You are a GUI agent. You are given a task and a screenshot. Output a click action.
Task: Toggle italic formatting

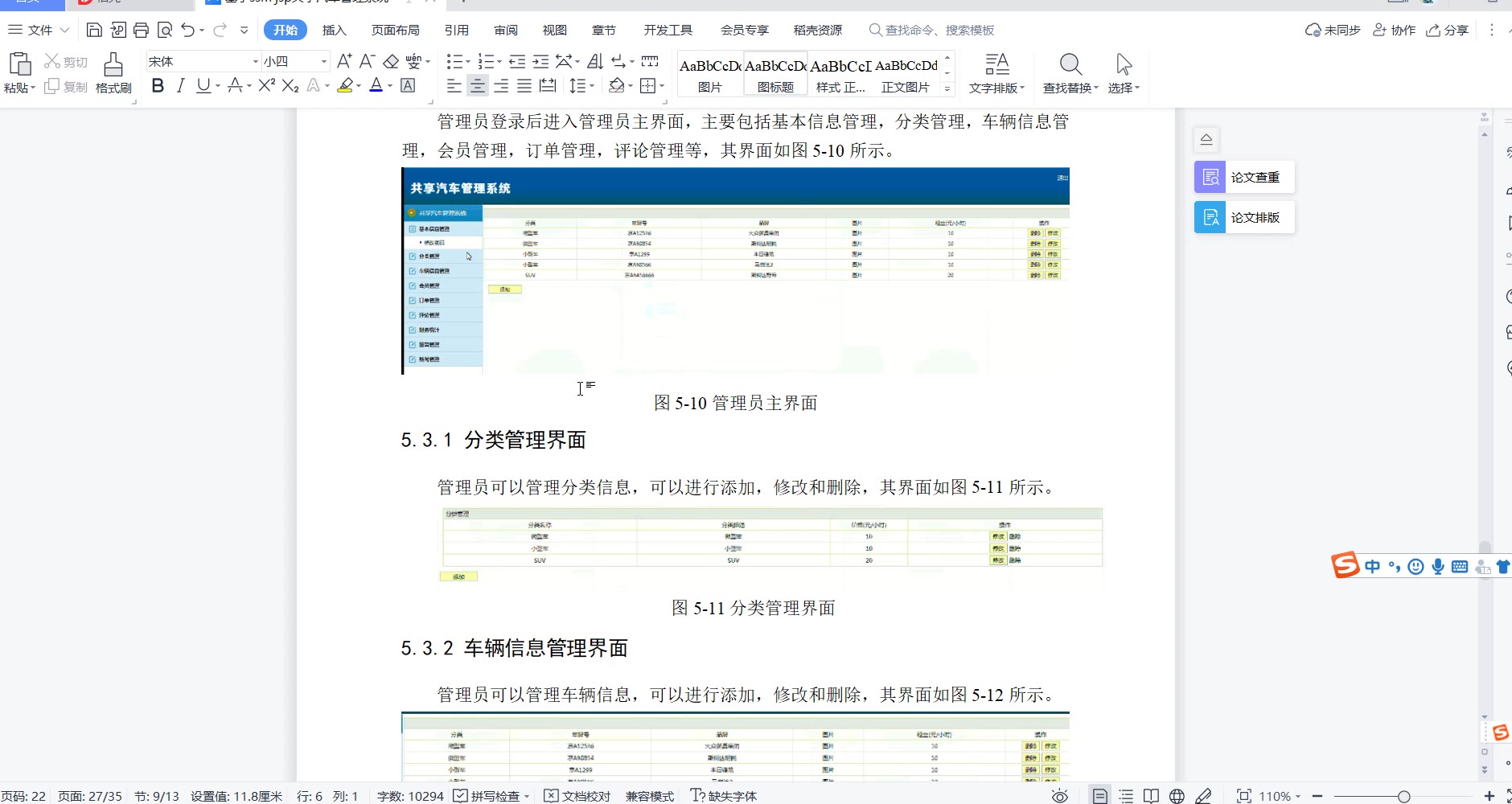[180, 85]
